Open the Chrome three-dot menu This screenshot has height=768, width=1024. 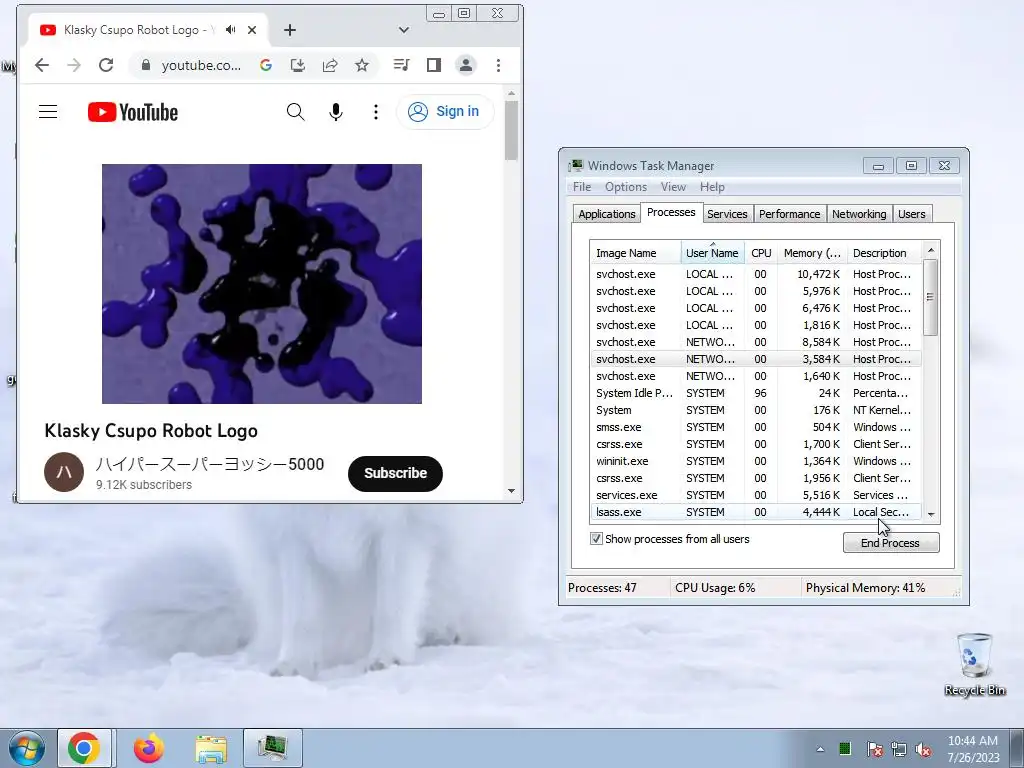point(498,65)
